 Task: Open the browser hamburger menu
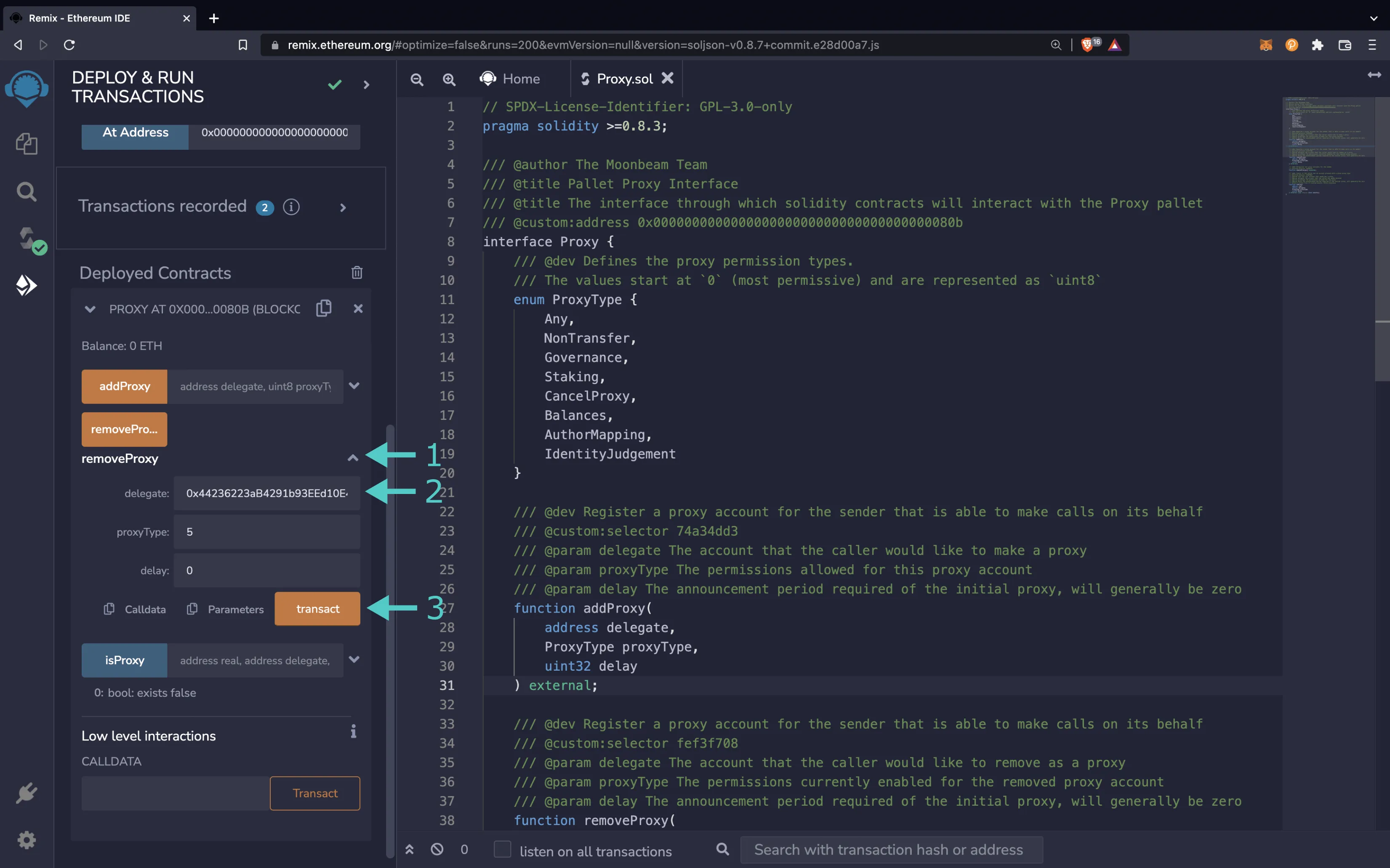click(x=1372, y=45)
